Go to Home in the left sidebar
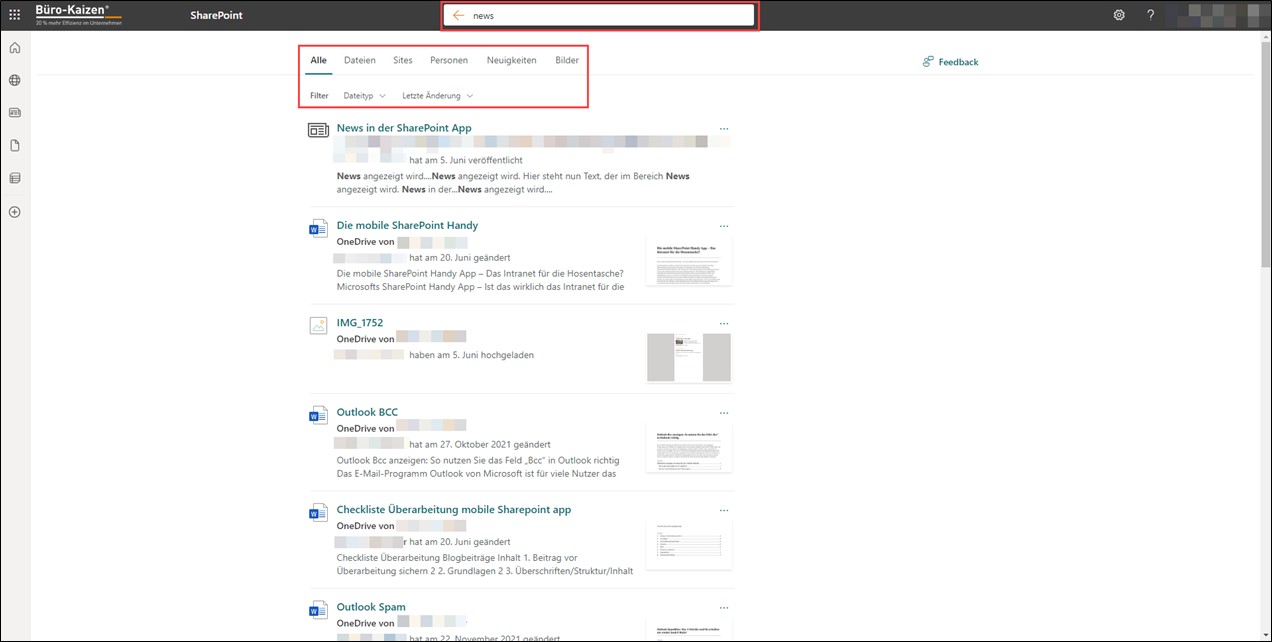Image resolution: width=1272 pixels, height=642 pixels. (14, 48)
